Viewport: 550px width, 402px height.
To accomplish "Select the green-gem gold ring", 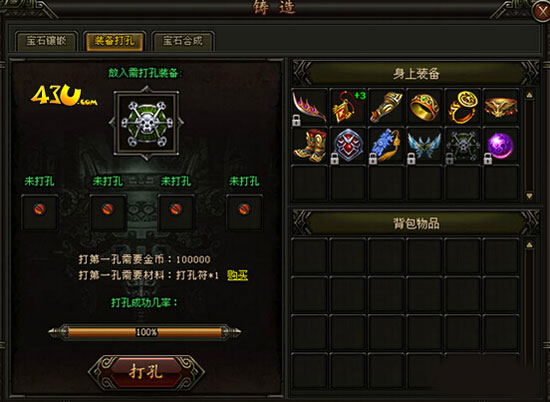I will pyautogui.click(x=424, y=107).
